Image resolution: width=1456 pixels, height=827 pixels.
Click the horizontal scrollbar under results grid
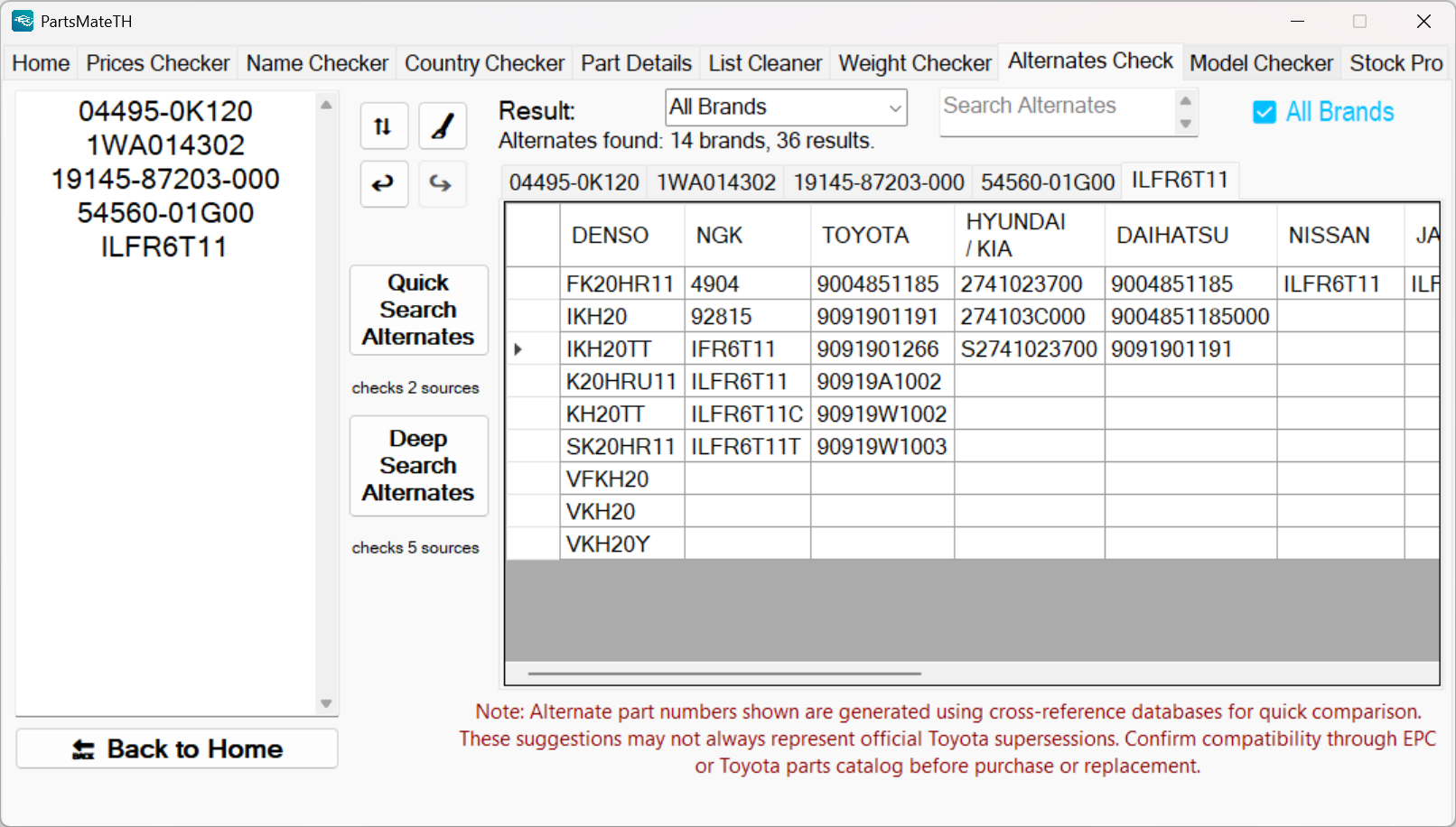(724, 674)
